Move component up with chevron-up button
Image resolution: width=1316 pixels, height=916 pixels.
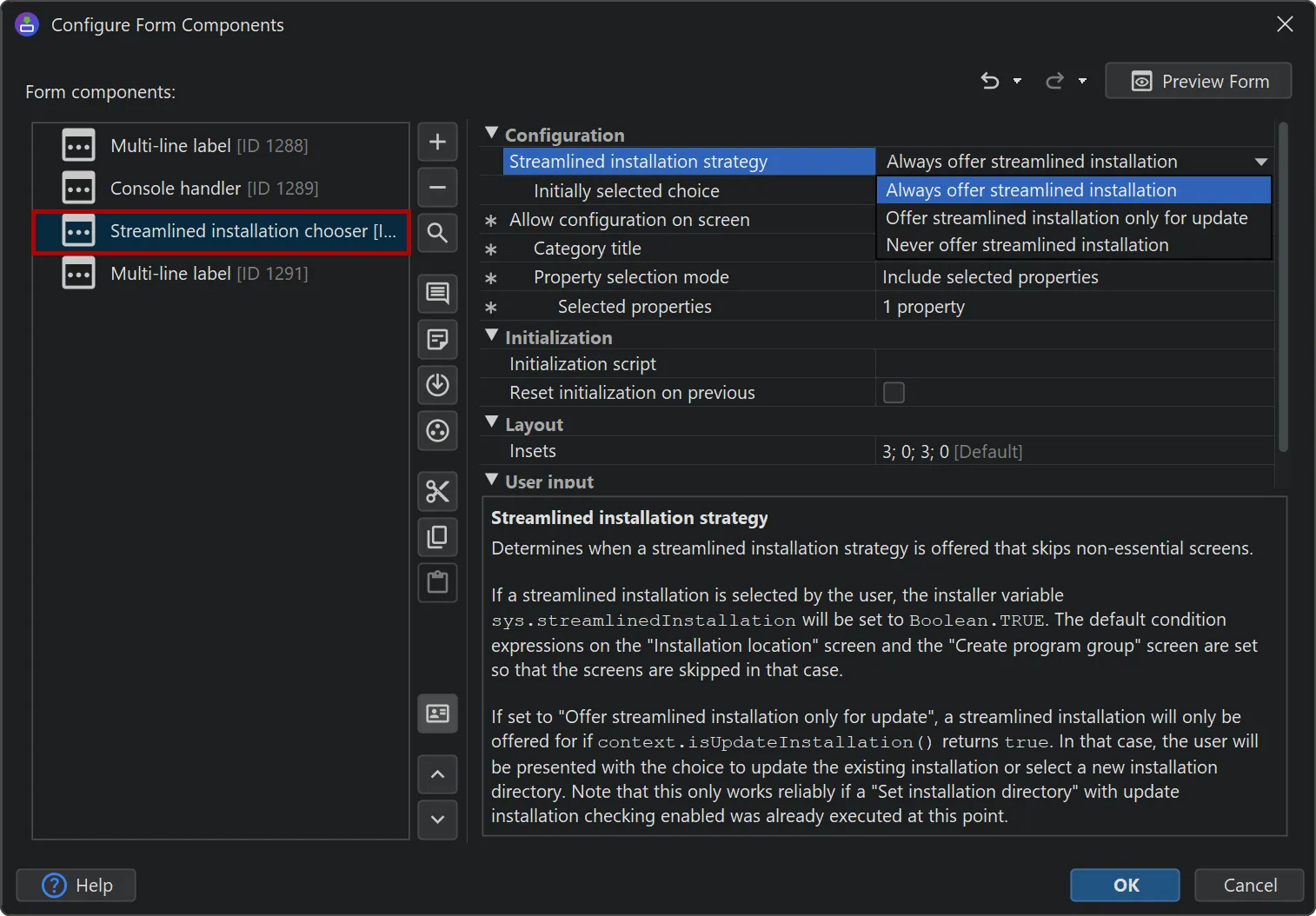click(x=437, y=774)
